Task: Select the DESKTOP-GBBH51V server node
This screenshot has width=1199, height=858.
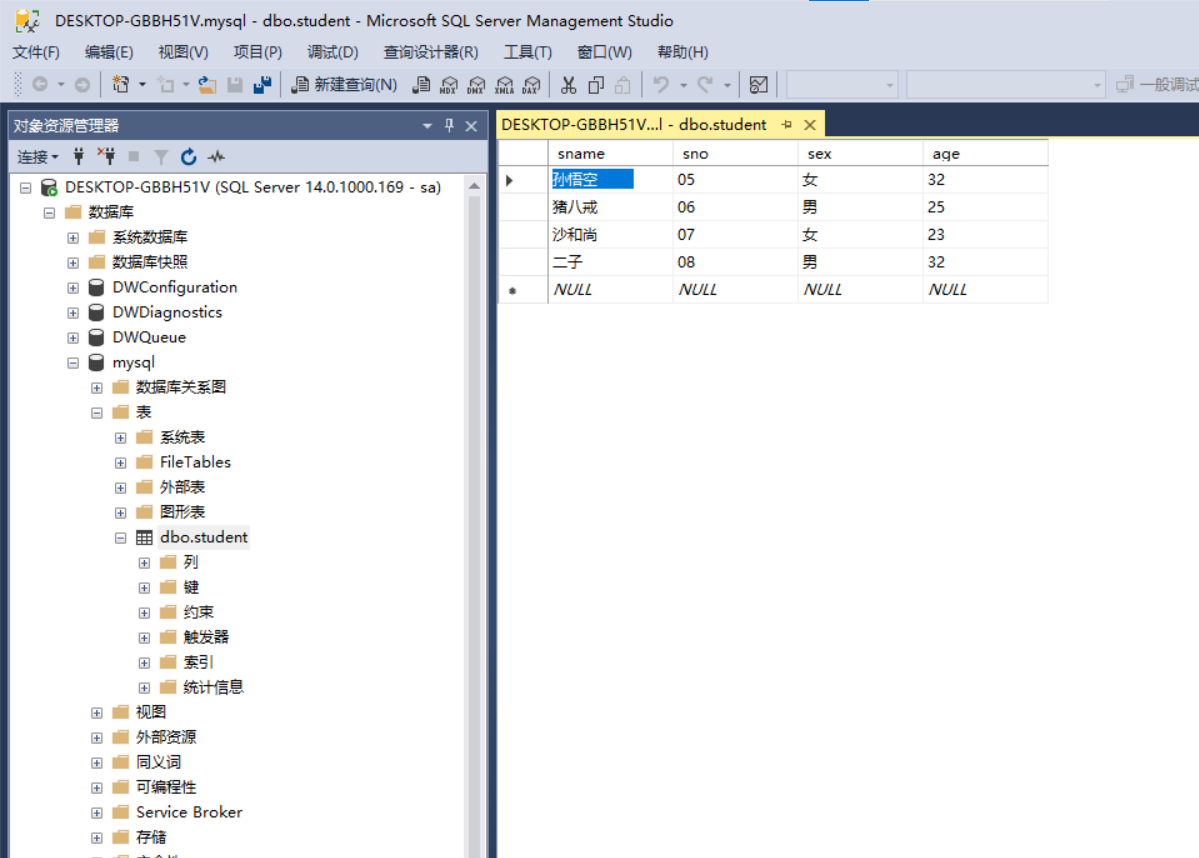Action: pyautogui.click(x=253, y=187)
